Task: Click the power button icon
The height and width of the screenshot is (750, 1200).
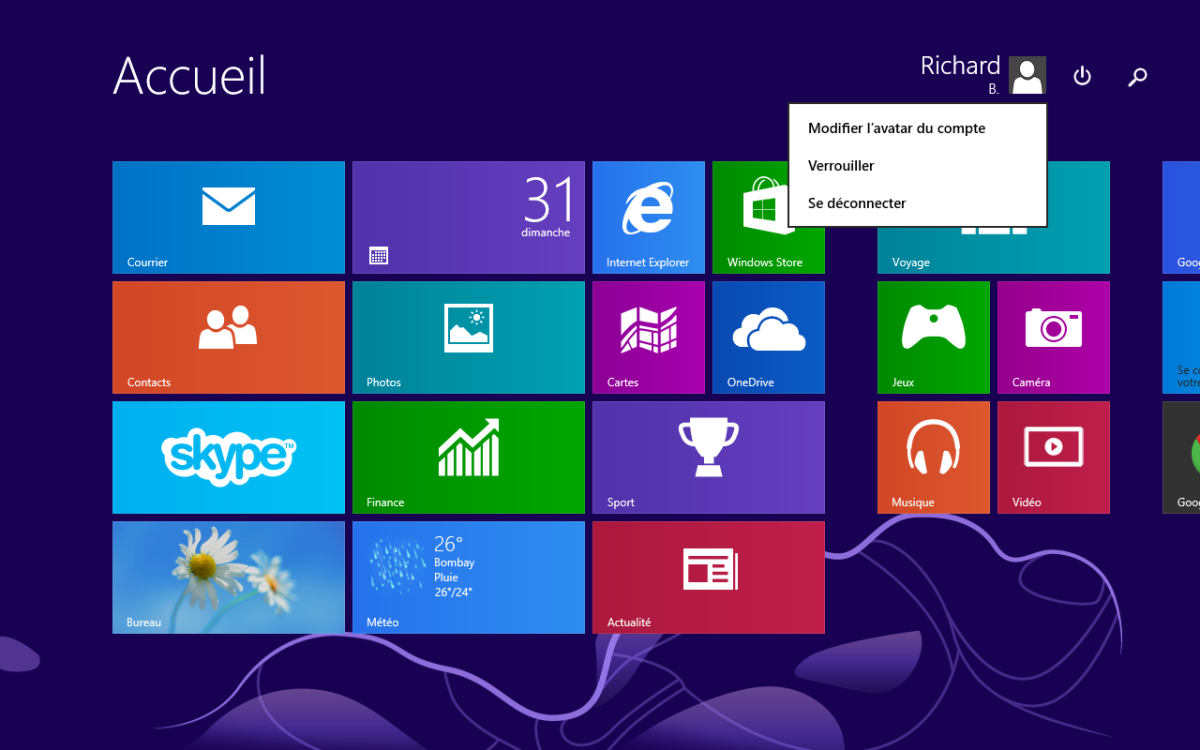Action: tap(1082, 76)
